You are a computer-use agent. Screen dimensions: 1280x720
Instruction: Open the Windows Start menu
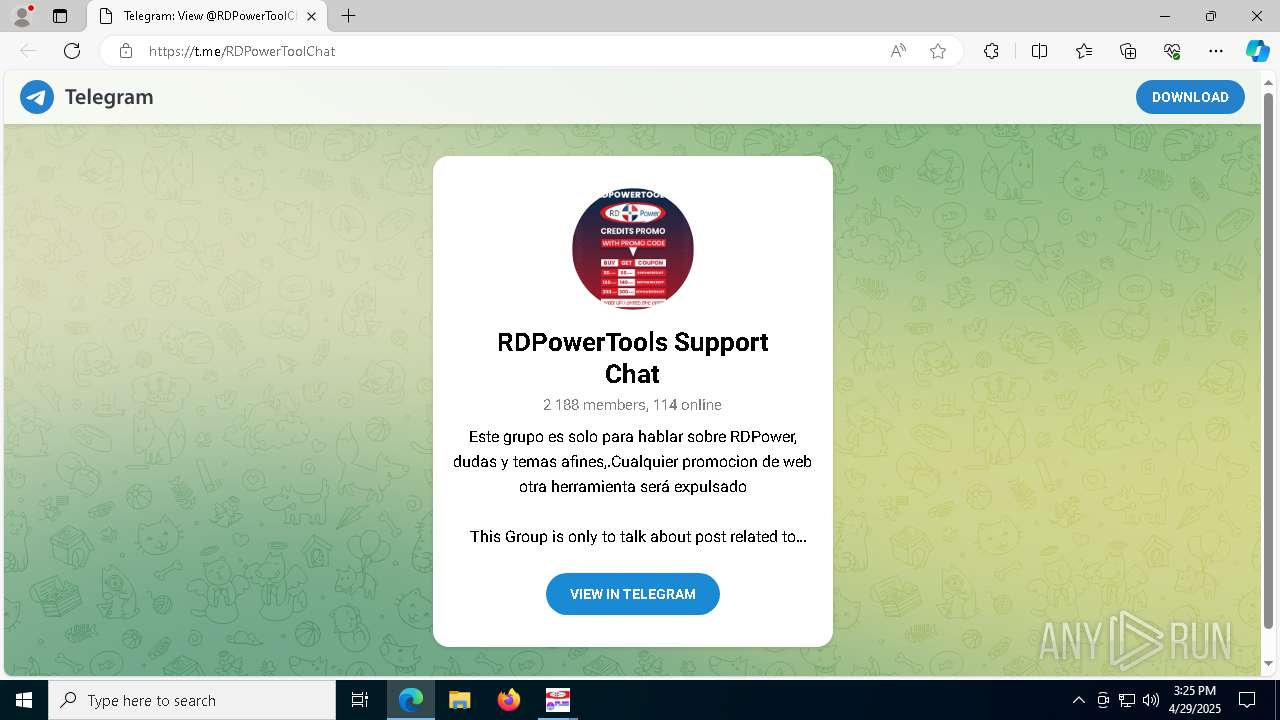[24, 700]
